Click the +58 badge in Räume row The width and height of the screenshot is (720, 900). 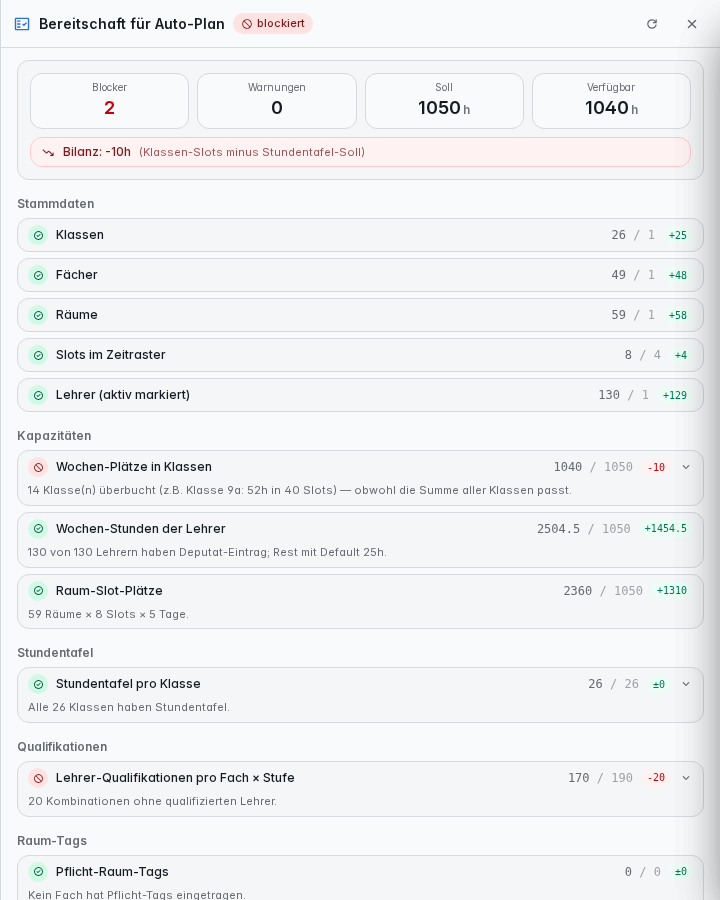(678, 315)
